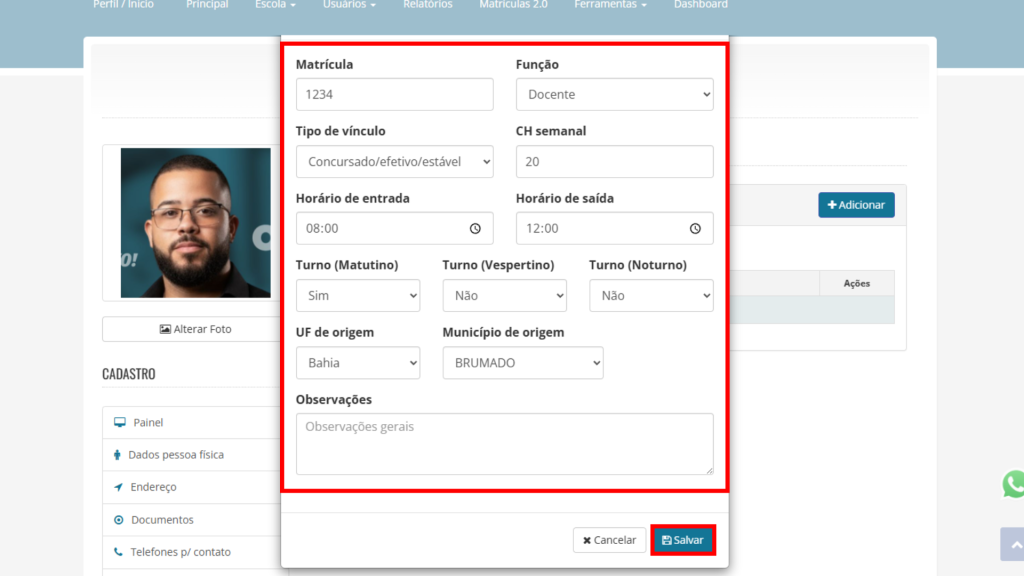
Task: Focus the Observações text area
Action: point(504,443)
